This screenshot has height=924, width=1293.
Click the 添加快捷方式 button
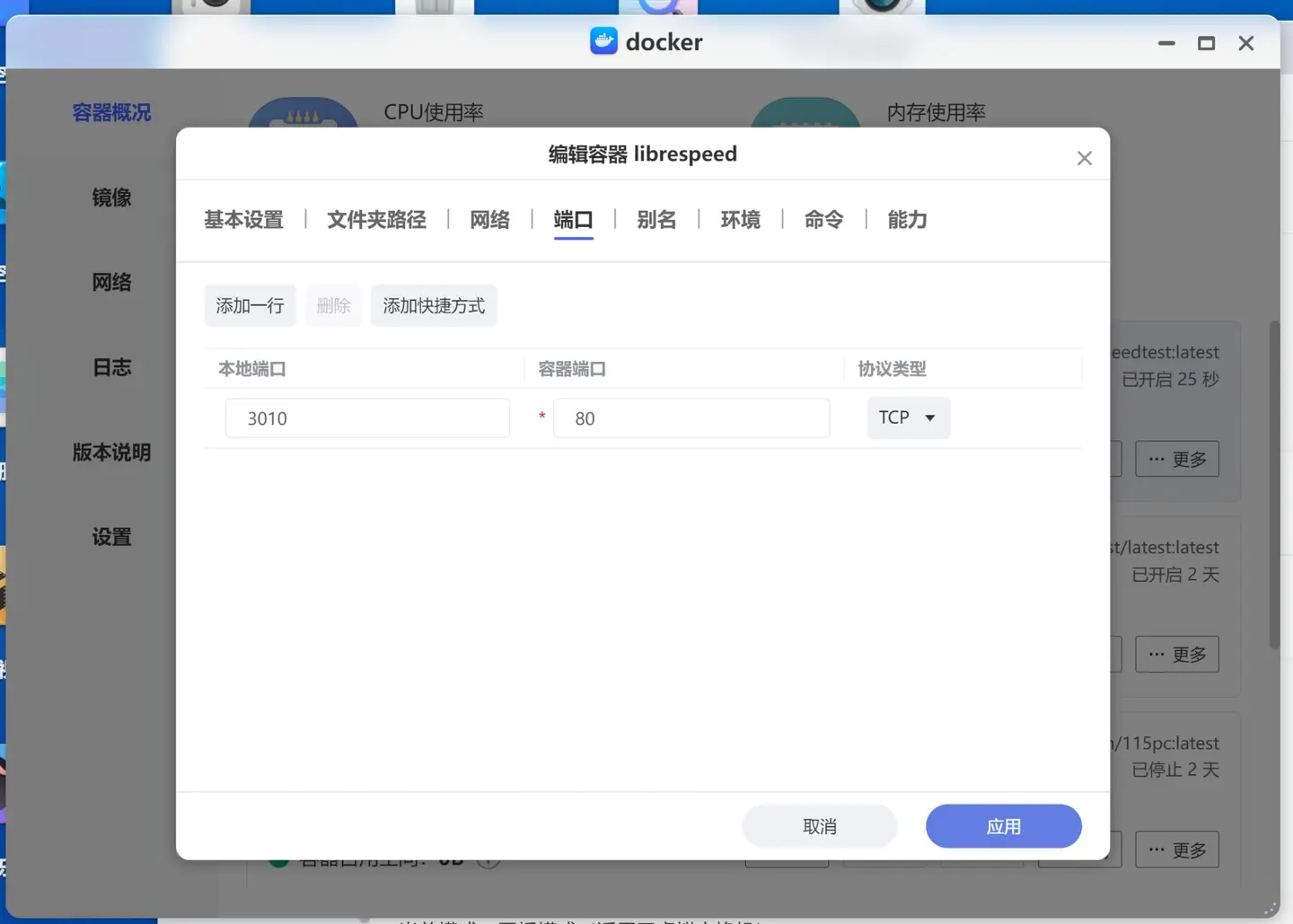434,306
